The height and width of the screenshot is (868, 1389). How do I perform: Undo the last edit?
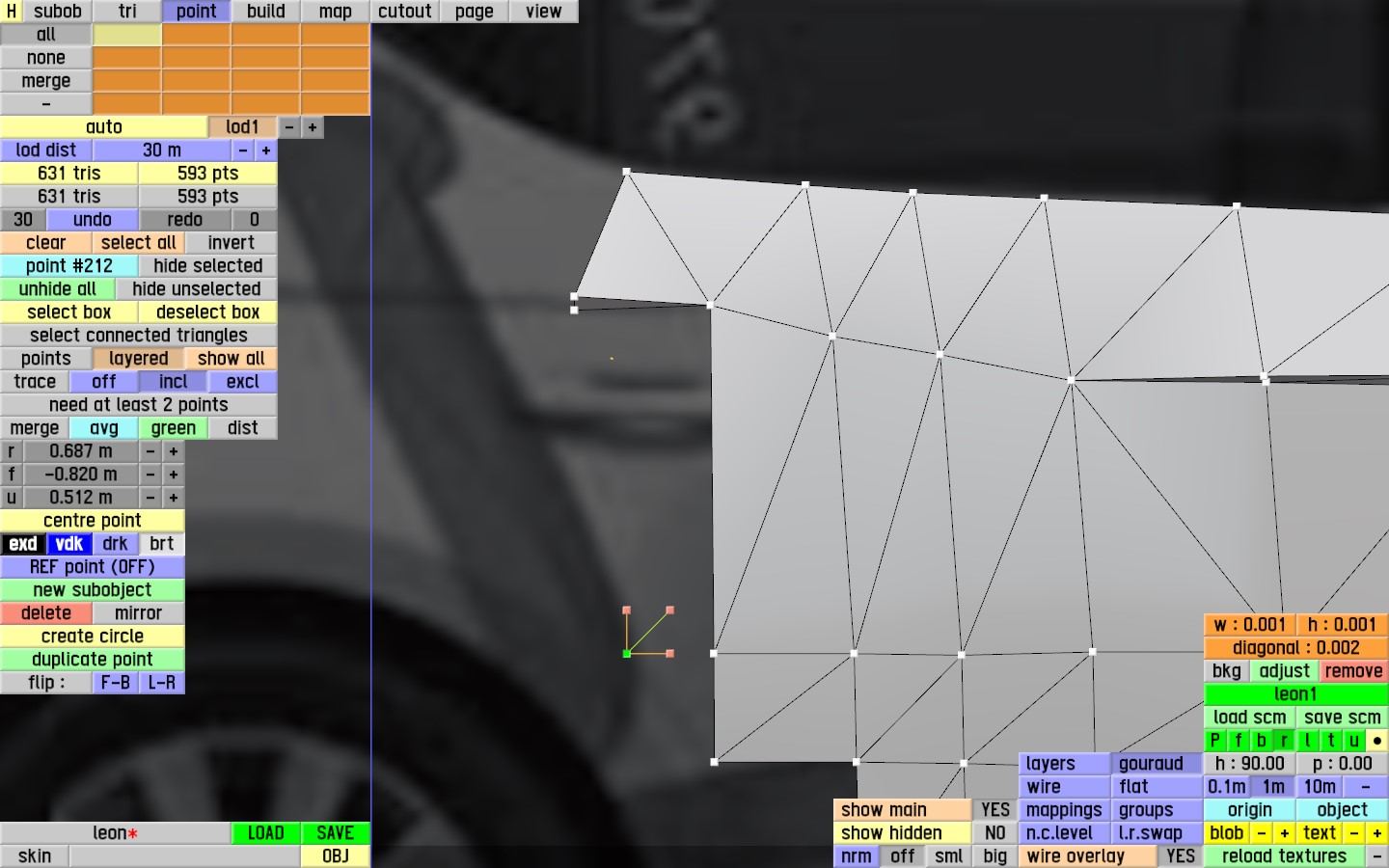point(93,220)
